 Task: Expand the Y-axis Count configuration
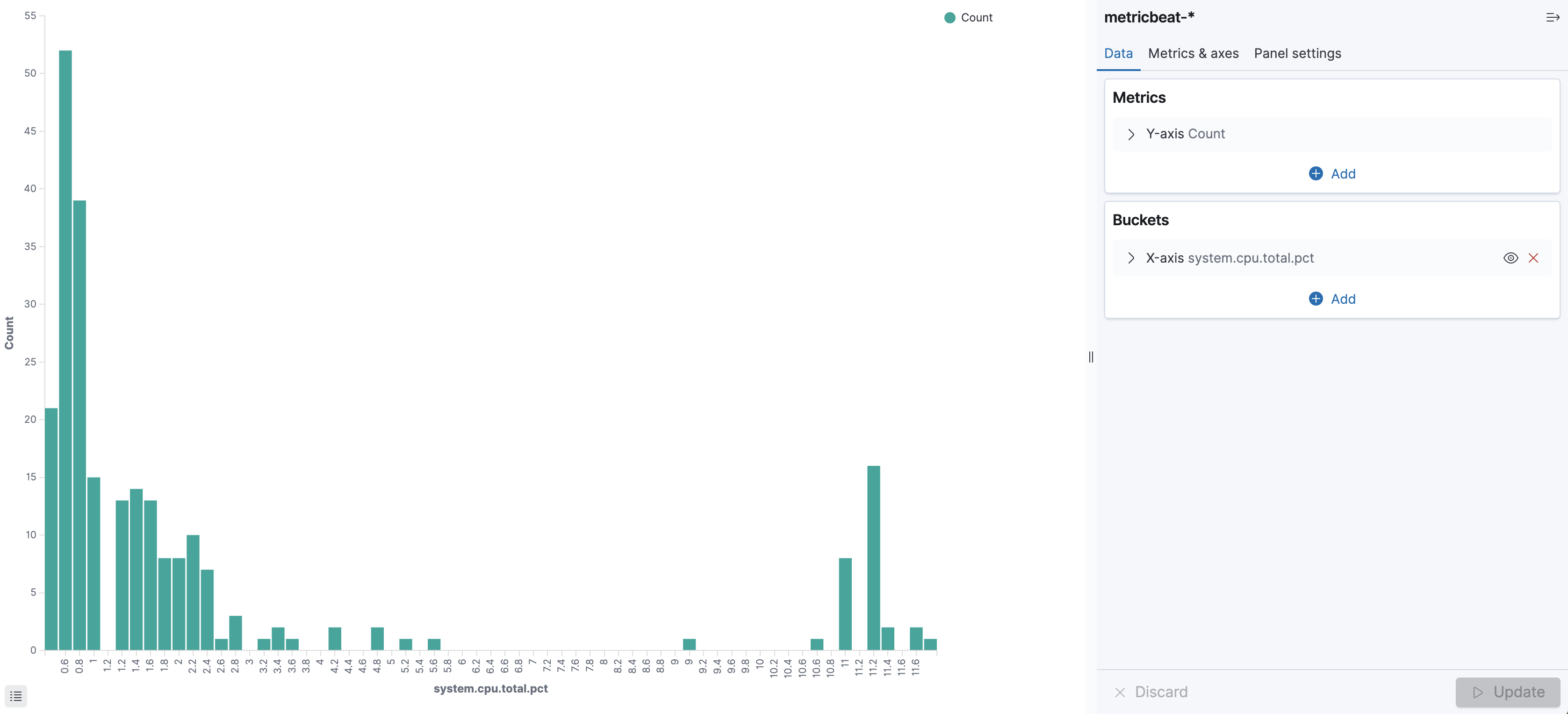point(1131,134)
